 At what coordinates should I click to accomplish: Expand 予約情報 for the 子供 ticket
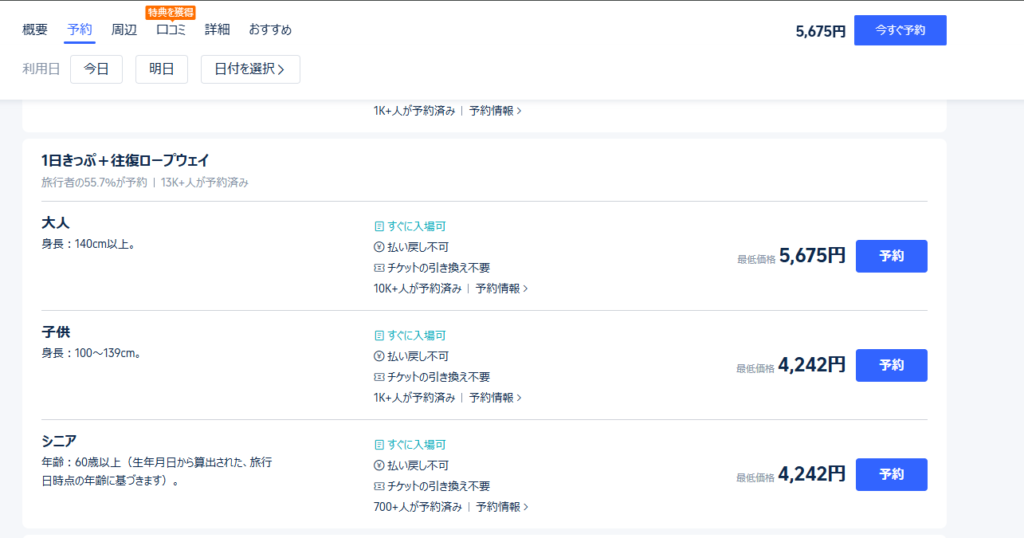click(495, 397)
